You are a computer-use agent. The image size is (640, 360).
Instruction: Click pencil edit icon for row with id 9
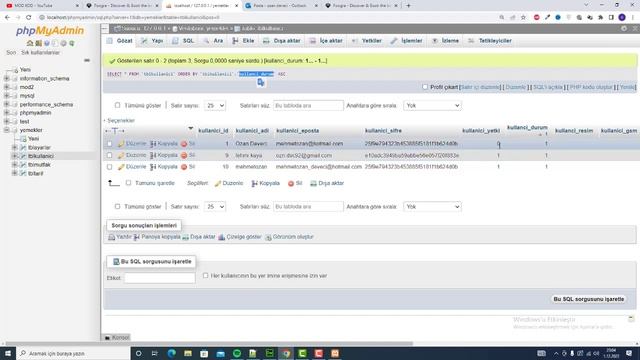(121, 156)
